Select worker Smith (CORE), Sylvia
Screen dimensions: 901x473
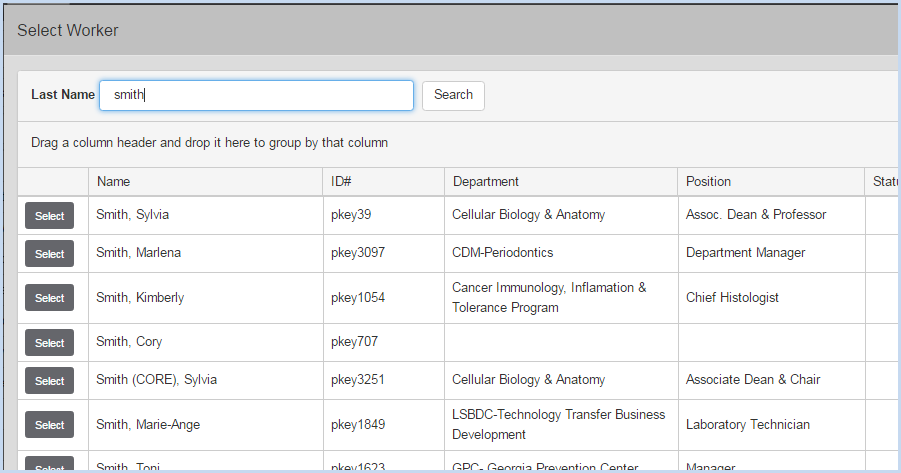(x=49, y=380)
